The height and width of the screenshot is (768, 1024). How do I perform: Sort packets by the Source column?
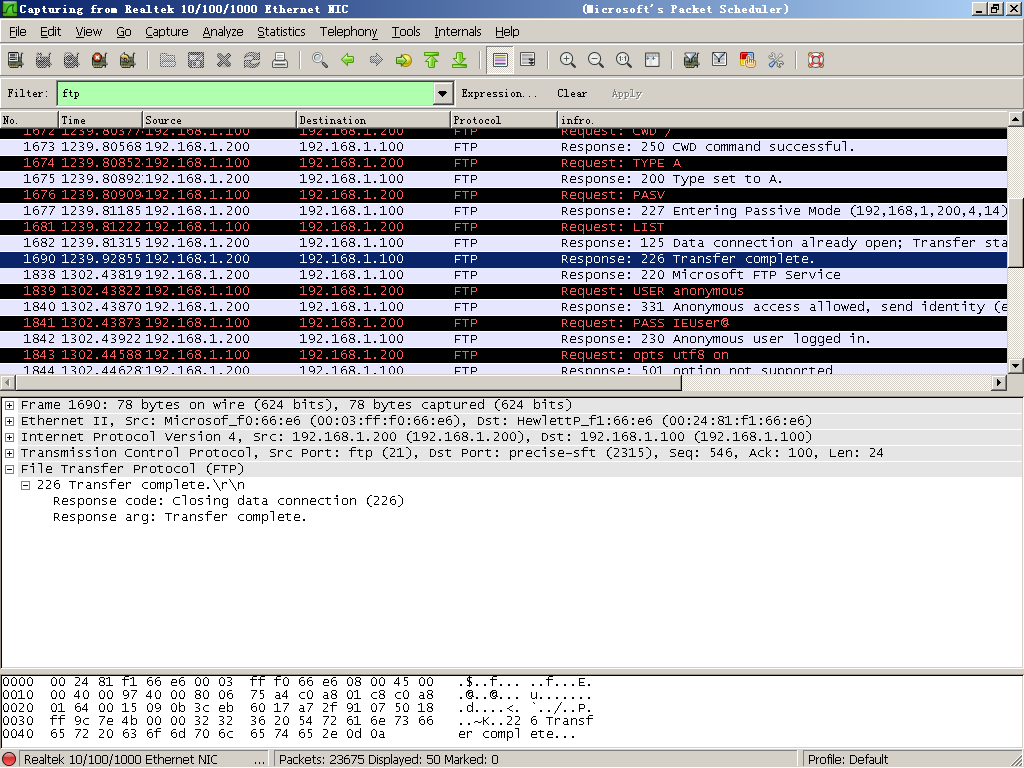219,120
